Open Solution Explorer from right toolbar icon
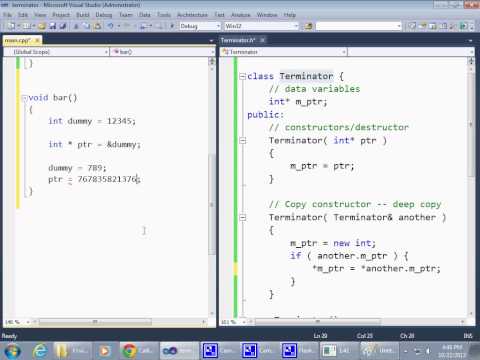The image size is (480, 360). tap(413, 26)
